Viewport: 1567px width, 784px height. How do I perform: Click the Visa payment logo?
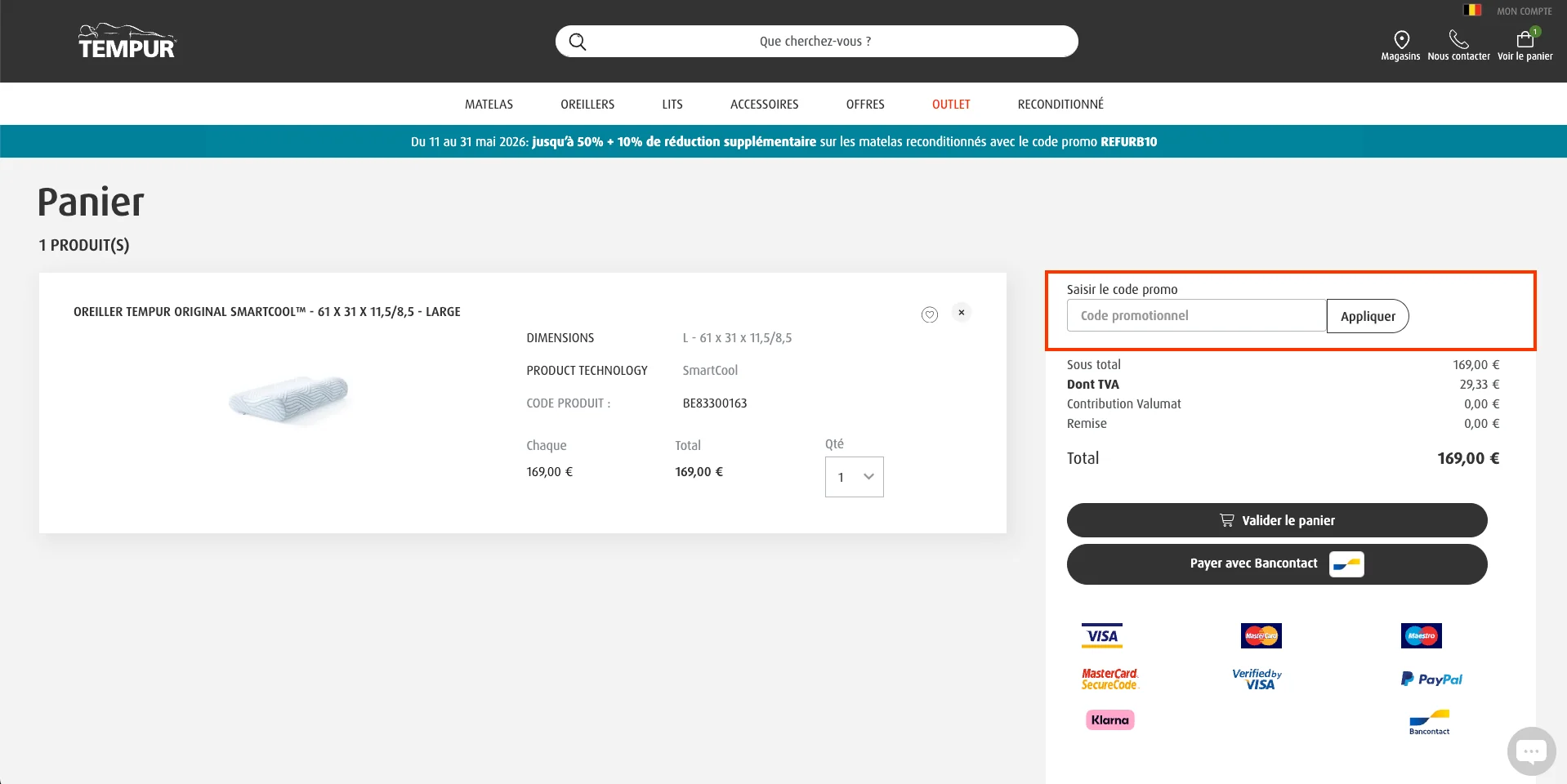click(1102, 635)
